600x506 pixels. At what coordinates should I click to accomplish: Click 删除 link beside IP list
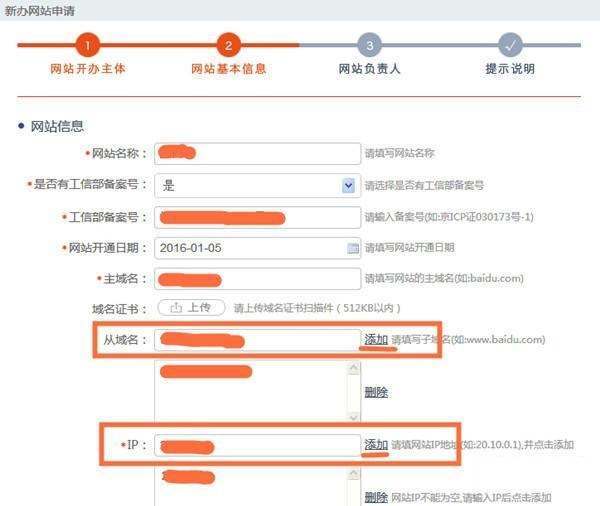tap(376, 498)
